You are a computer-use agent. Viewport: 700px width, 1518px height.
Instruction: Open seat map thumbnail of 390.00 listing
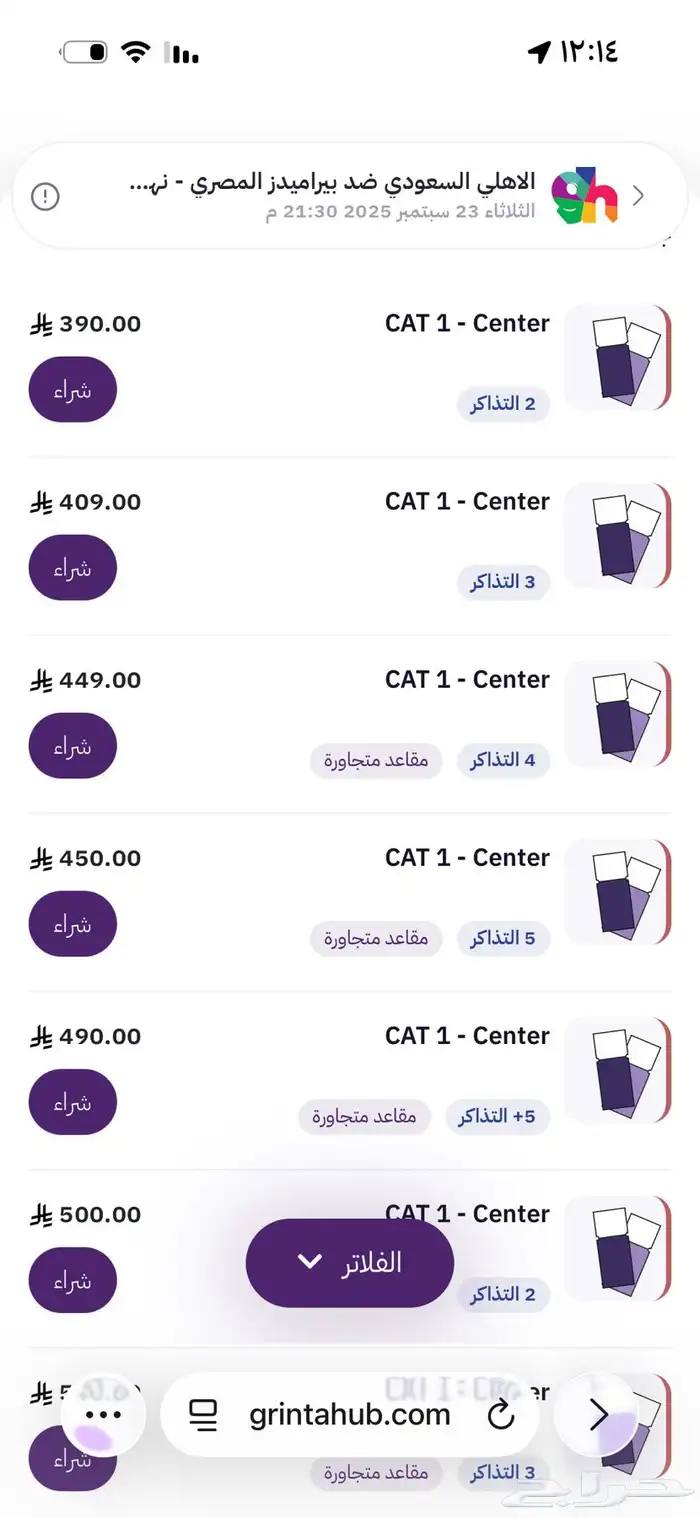(x=617, y=358)
